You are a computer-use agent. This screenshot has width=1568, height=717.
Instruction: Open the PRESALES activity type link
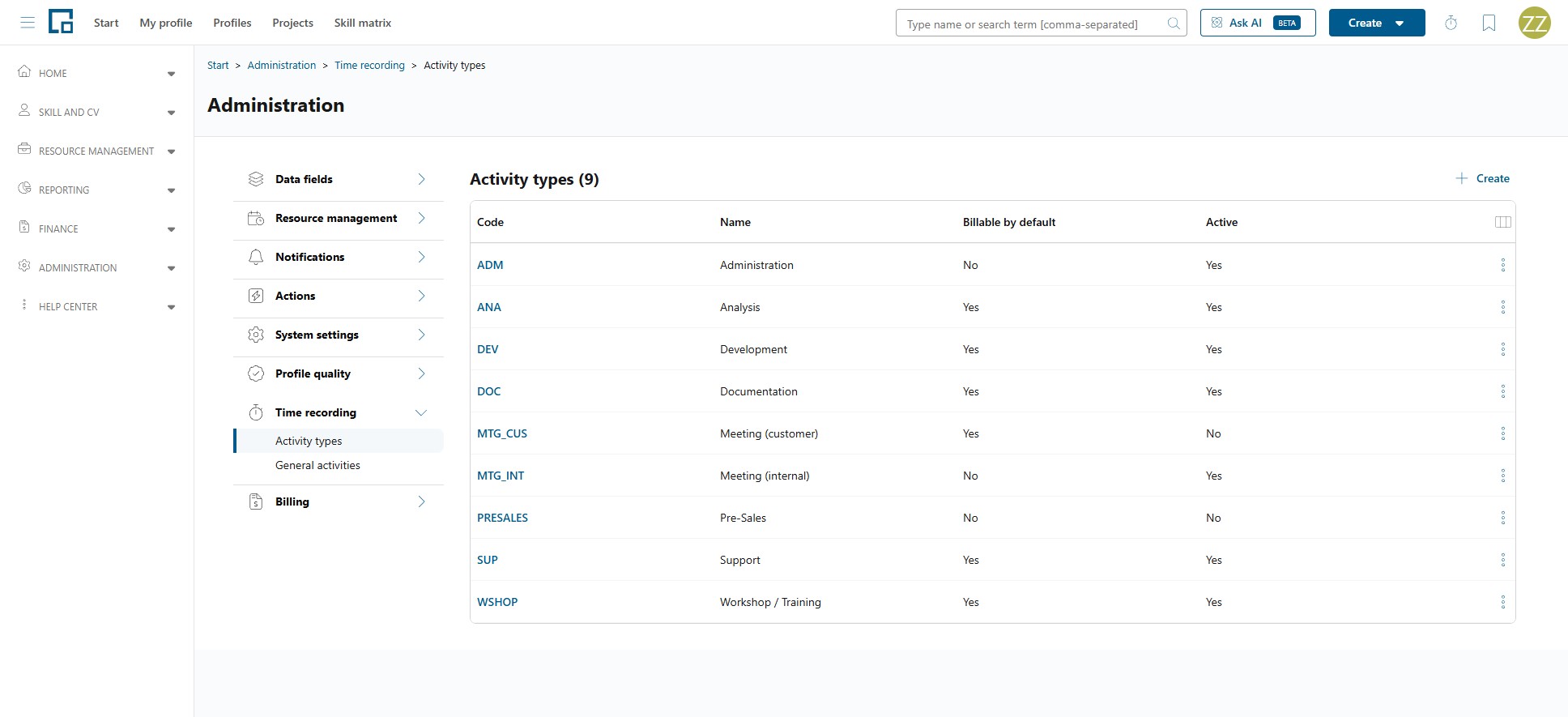[x=502, y=518]
